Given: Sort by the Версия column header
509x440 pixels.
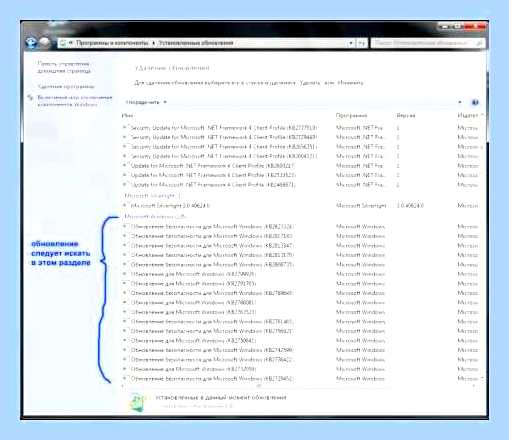Looking at the screenshot, I should (x=406, y=115).
